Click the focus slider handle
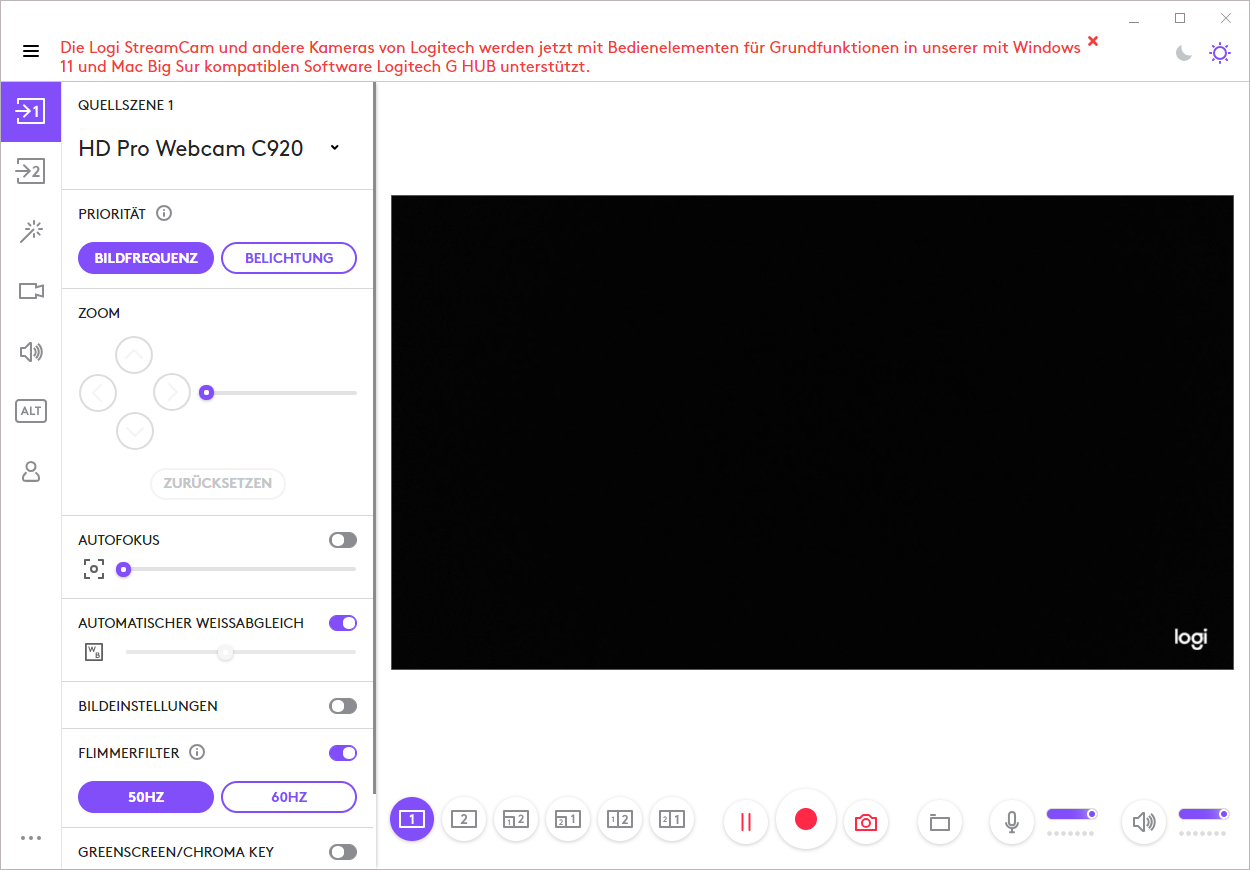 123,569
